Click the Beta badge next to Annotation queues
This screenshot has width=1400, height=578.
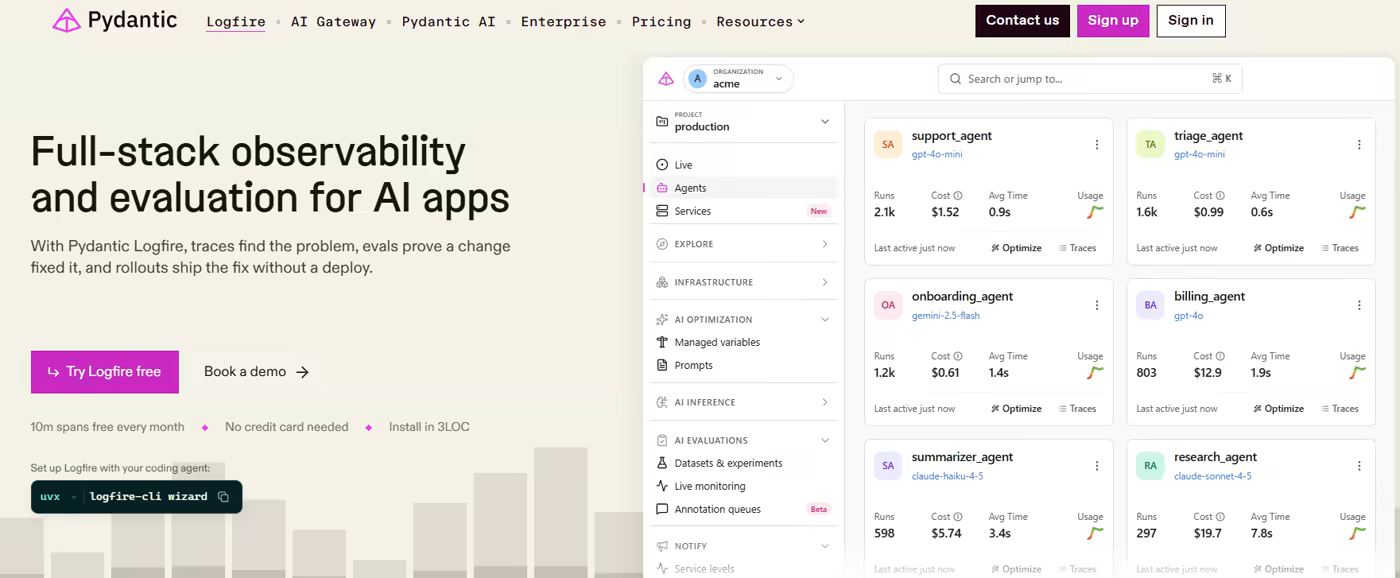point(819,509)
